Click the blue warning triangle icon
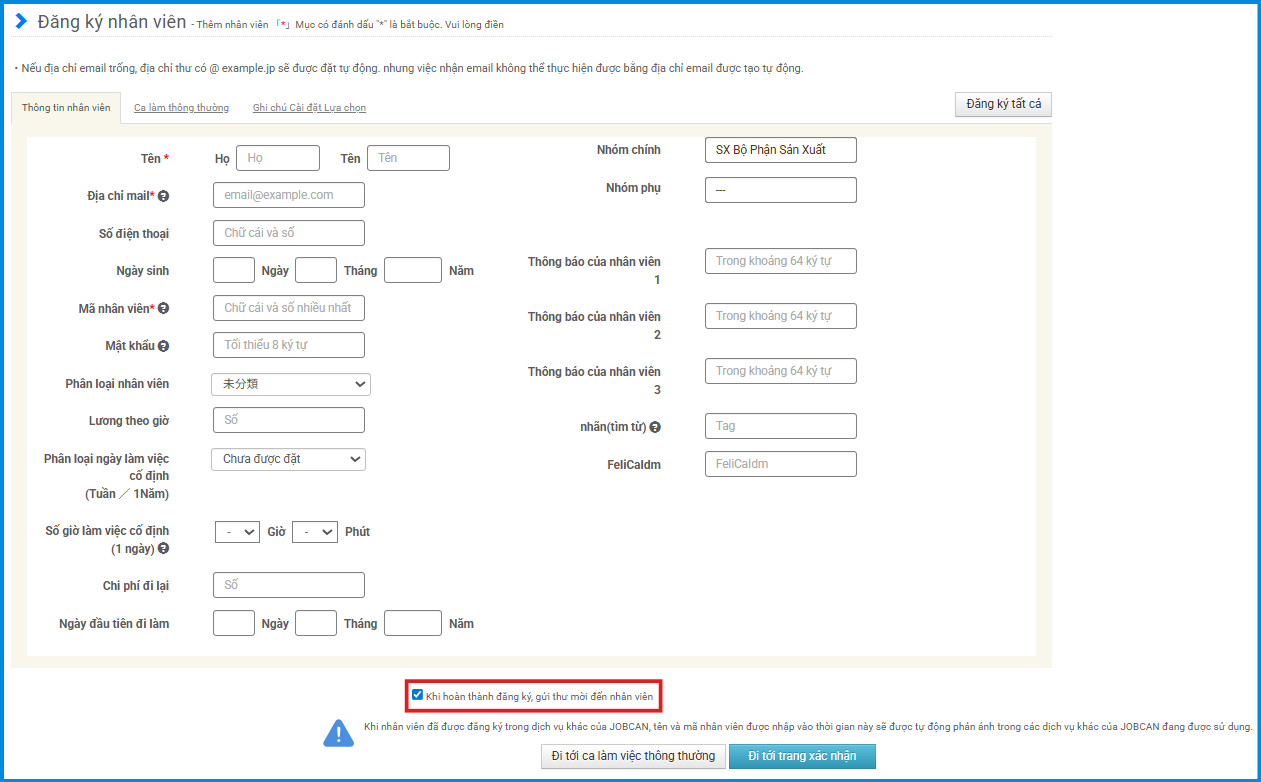Screen dimensions: 1261x782 pyautogui.click(x=338, y=734)
